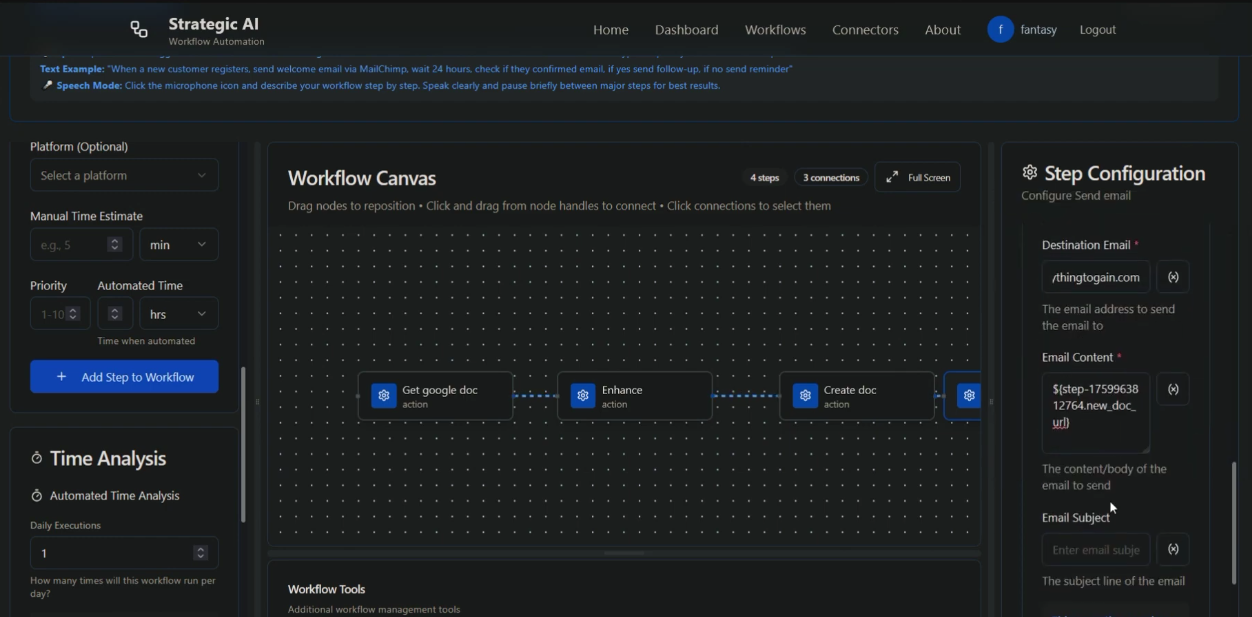The height and width of the screenshot is (617, 1252).
Task: Click the gear icon on the Enhance node
Action: pyautogui.click(x=583, y=395)
